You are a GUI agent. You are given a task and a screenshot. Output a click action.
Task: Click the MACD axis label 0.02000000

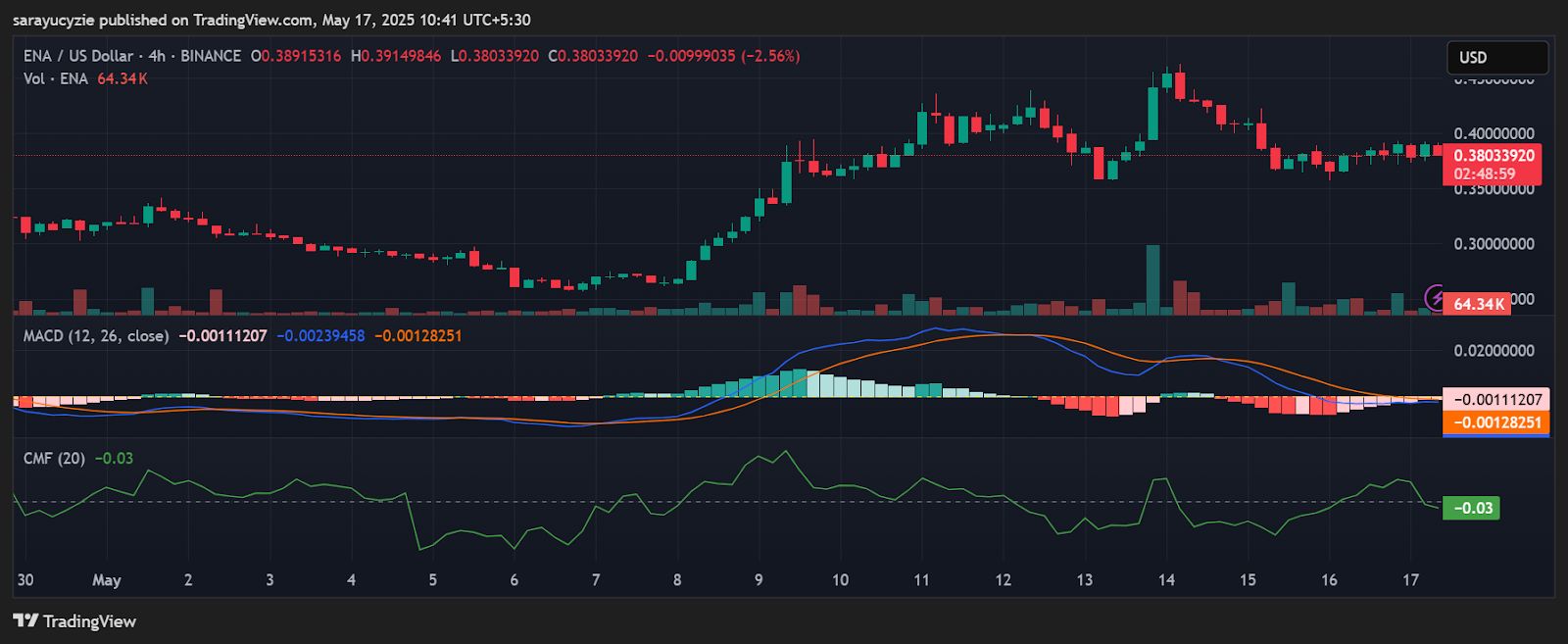click(x=1494, y=351)
